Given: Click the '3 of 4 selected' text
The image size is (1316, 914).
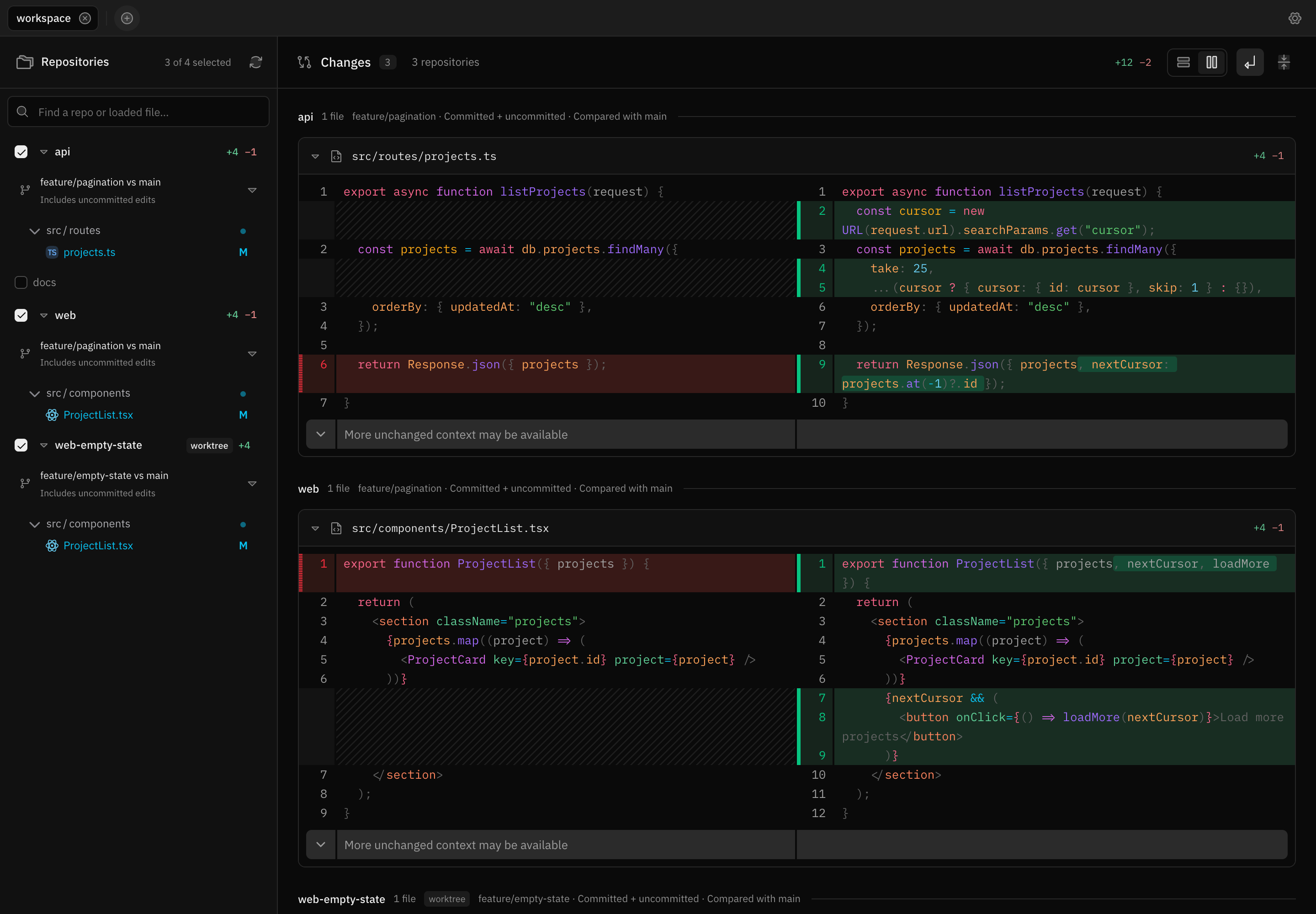Looking at the screenshot, I should coord(197,63).
